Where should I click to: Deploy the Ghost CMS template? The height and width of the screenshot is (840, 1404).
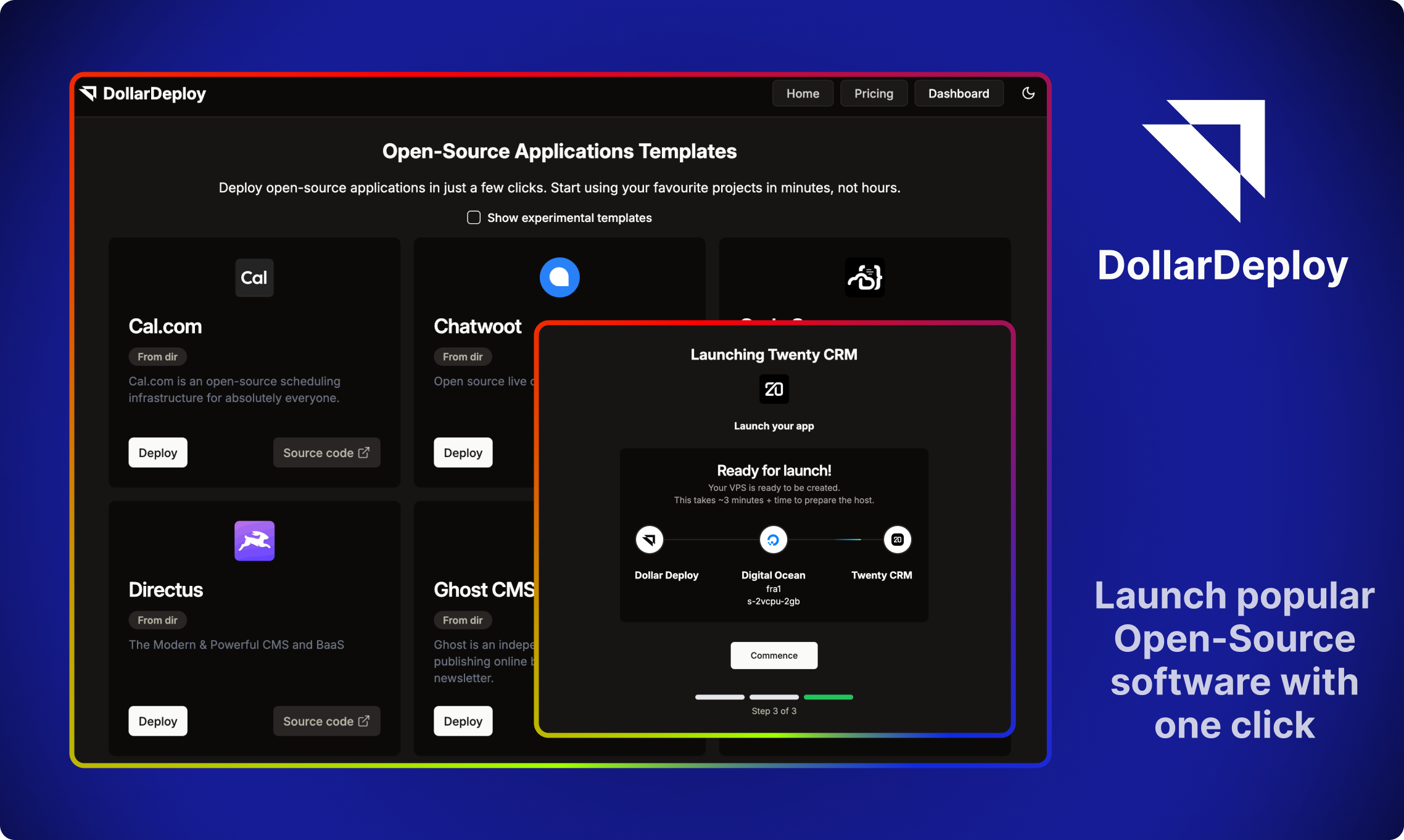tap(463, 721)
